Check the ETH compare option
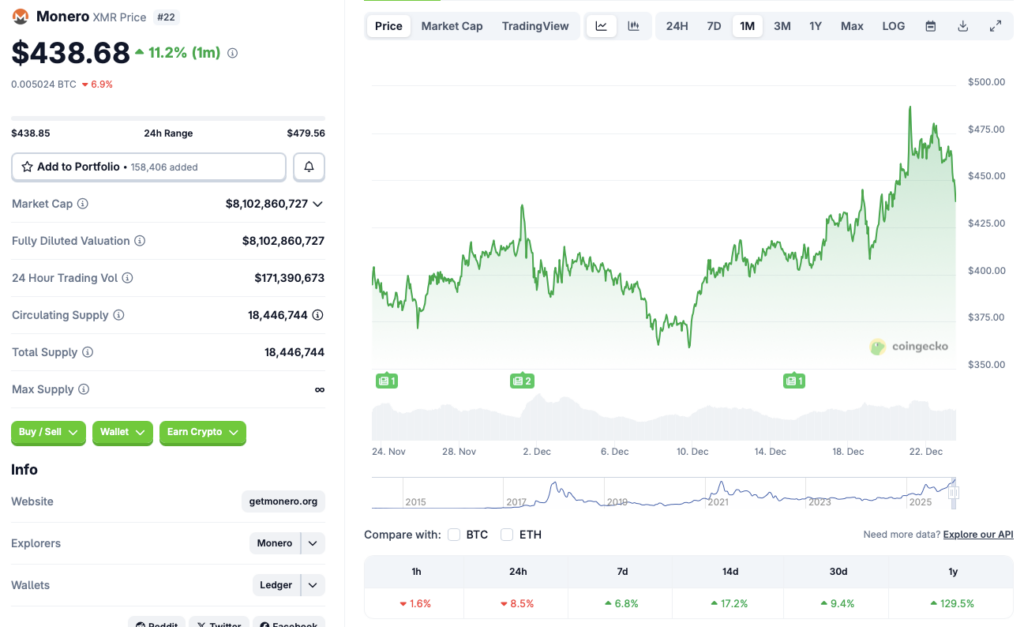The width and height of the screenshot is (1024, 627). point(506,535)
